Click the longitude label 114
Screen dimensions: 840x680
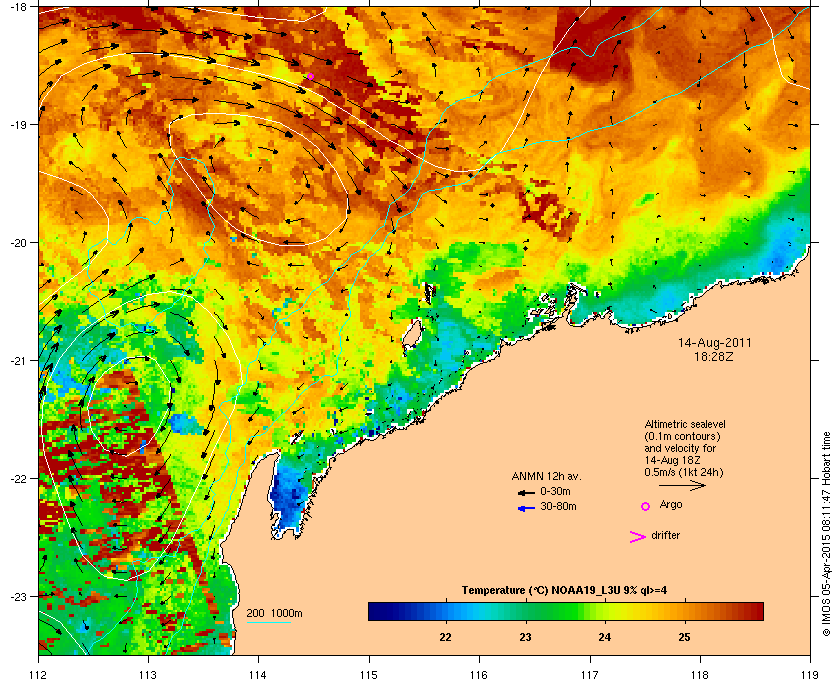[x=258, y=674]
